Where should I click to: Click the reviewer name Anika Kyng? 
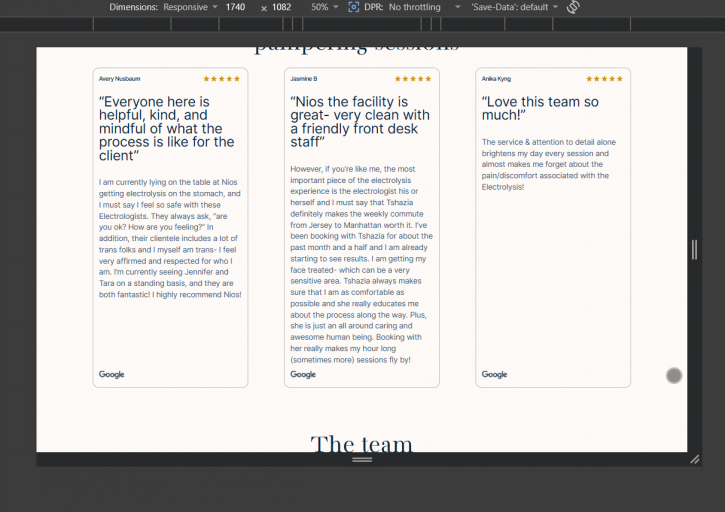(496, 79)
